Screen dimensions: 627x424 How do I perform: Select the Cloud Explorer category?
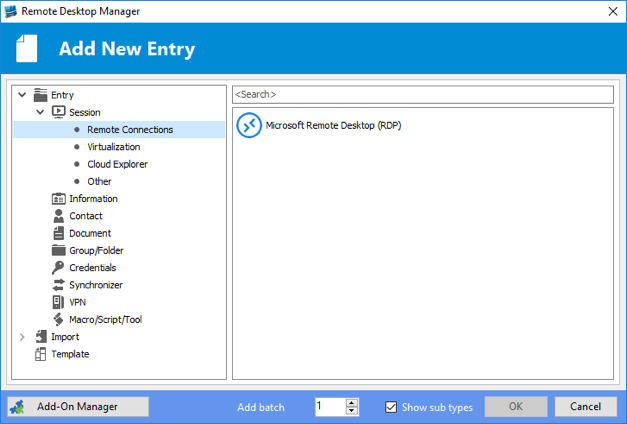click(x=118, y=164)
